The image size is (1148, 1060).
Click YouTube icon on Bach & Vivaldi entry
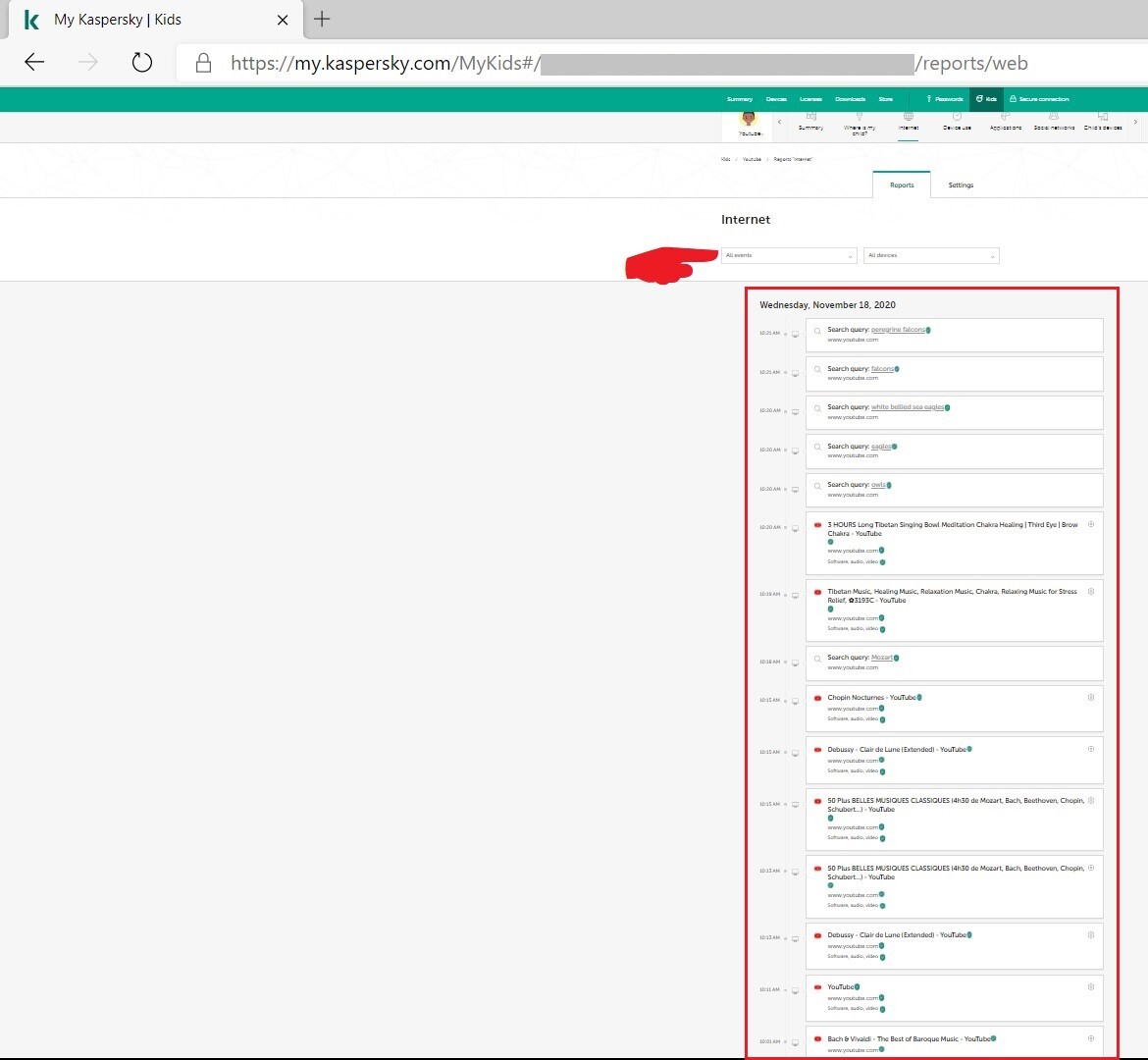[x=817, y=1038]
